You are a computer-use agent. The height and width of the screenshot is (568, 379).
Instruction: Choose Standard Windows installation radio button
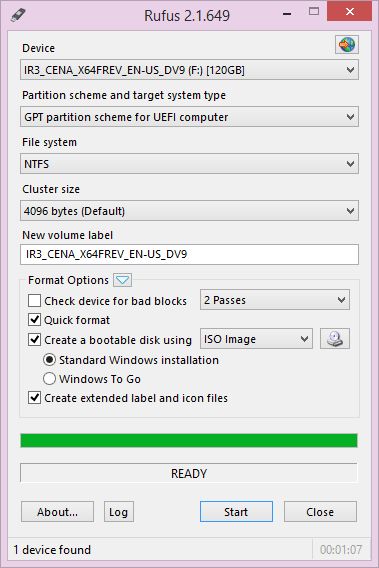tap(49, 360)
